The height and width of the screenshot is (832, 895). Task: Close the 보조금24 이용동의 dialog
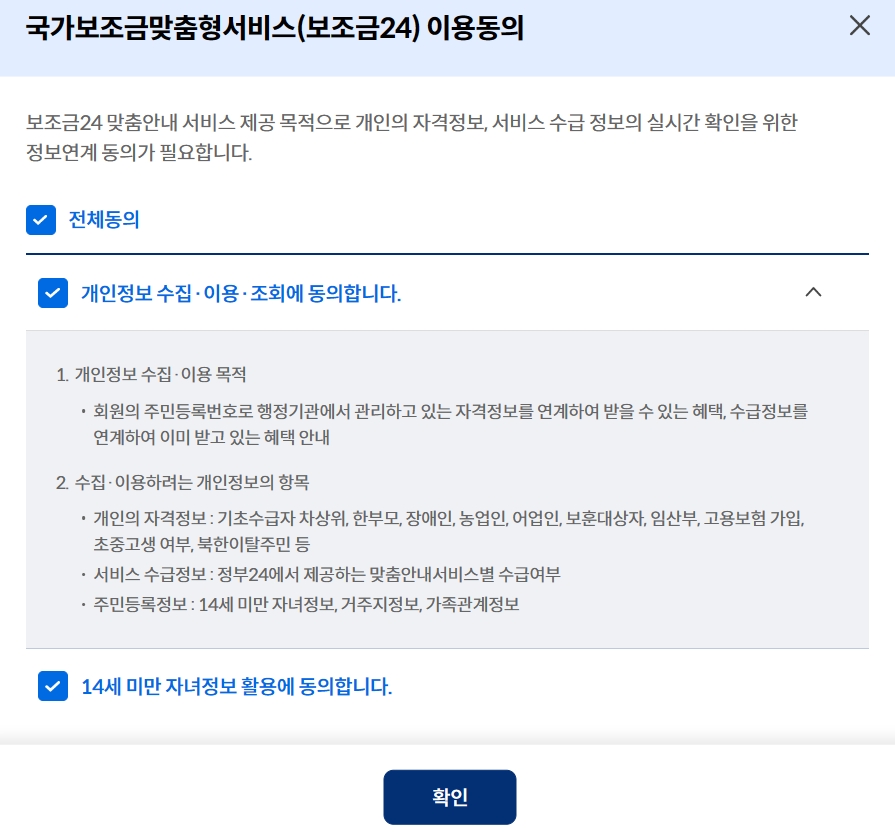point(859,26)
